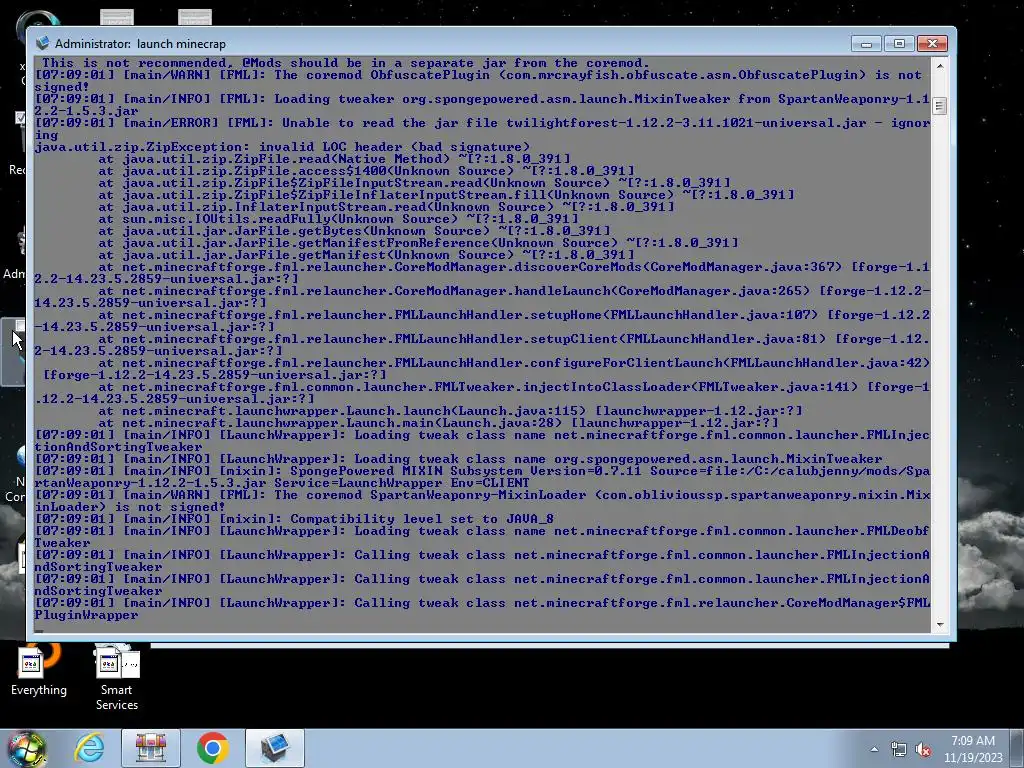Click the 'Unable to read the jar file twilightforest' error line
Image resolution: width=1024 pixels, height=768 pixels.
click(x=482, y=129)
